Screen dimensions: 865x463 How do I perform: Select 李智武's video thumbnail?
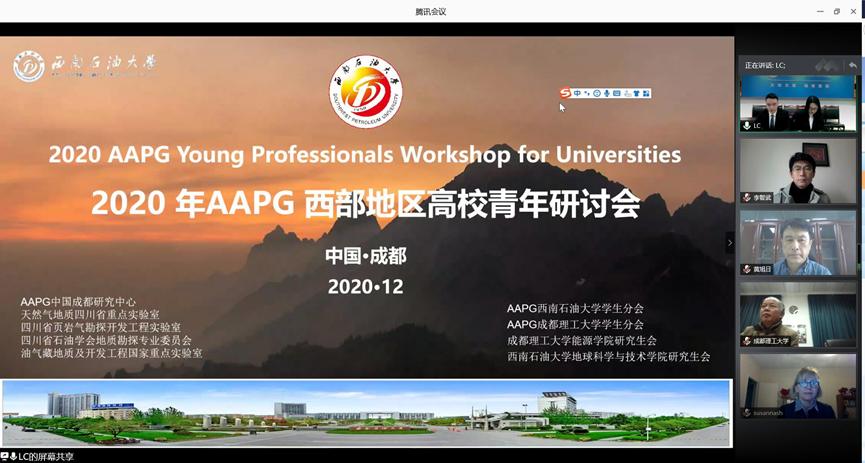tap(797, 172)
